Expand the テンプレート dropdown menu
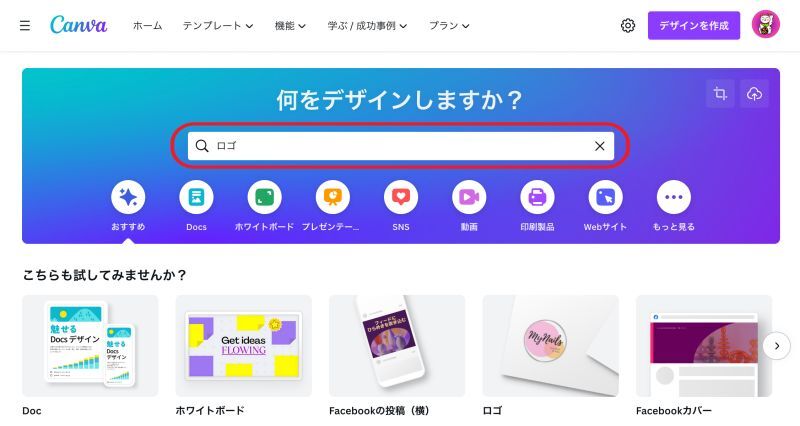 coord(218,26)
